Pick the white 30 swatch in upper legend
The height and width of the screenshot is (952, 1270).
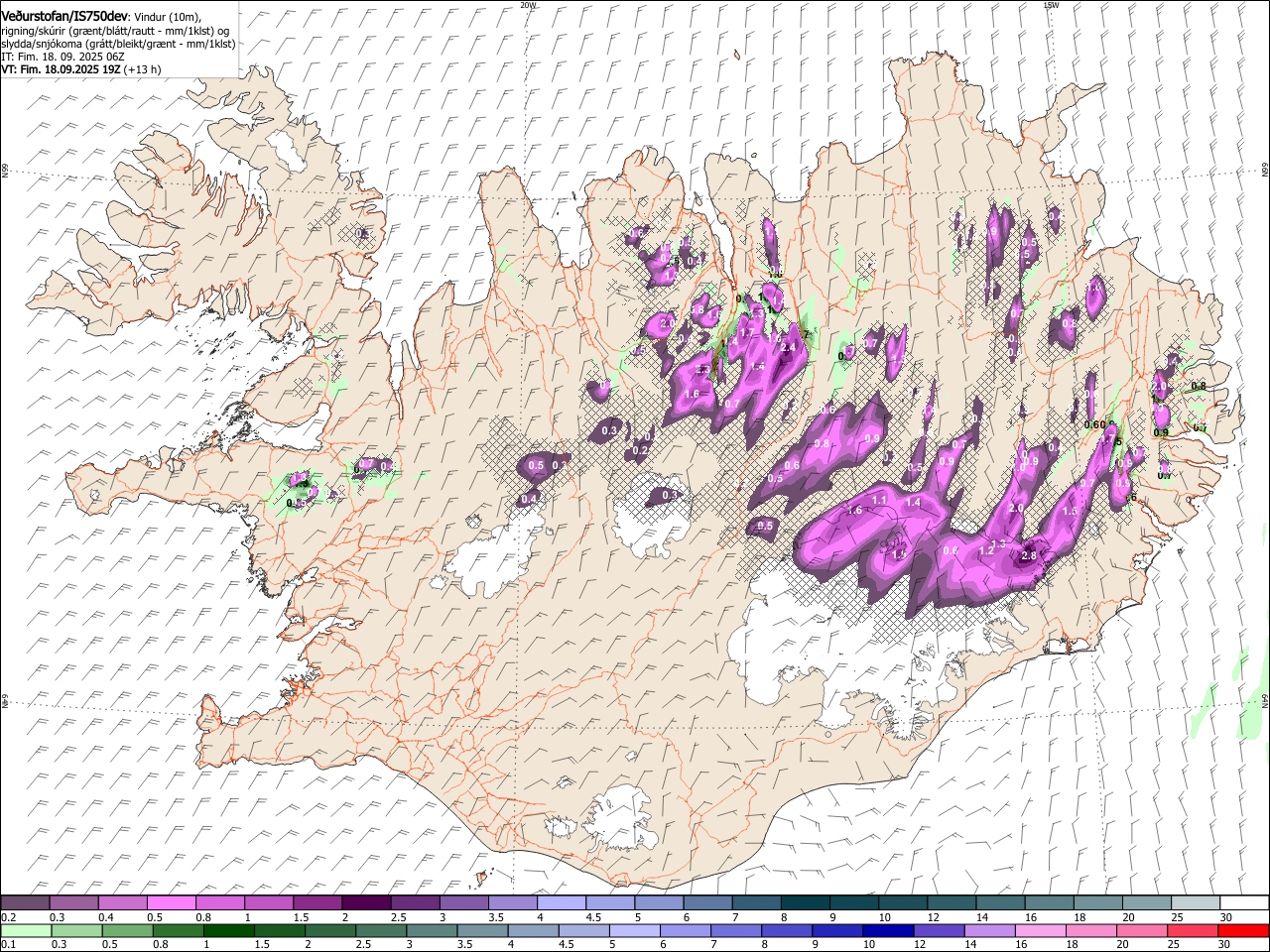coord(1244,903)
